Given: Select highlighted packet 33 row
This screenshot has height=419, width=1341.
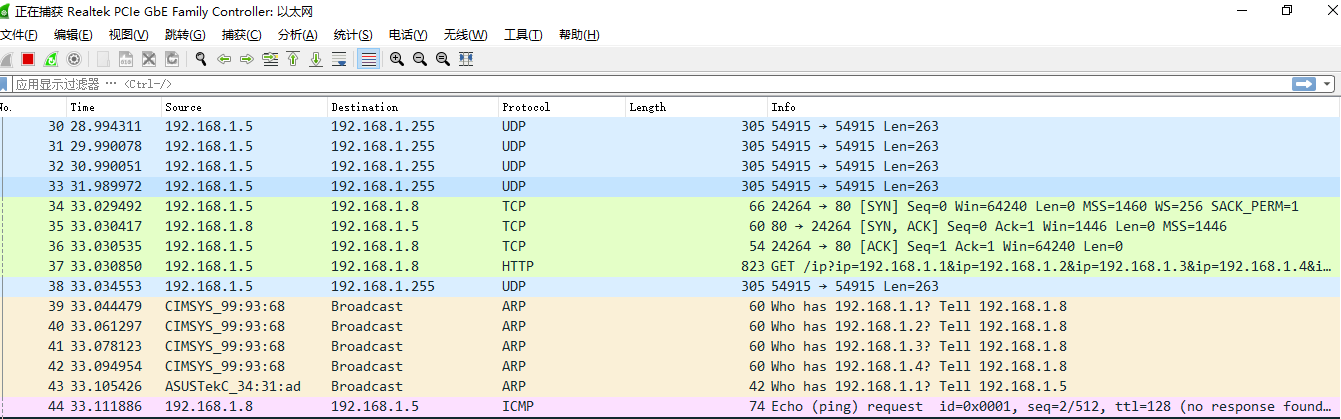Looking at the screenshot, I should pyautogui.click(x=670, y=187).
